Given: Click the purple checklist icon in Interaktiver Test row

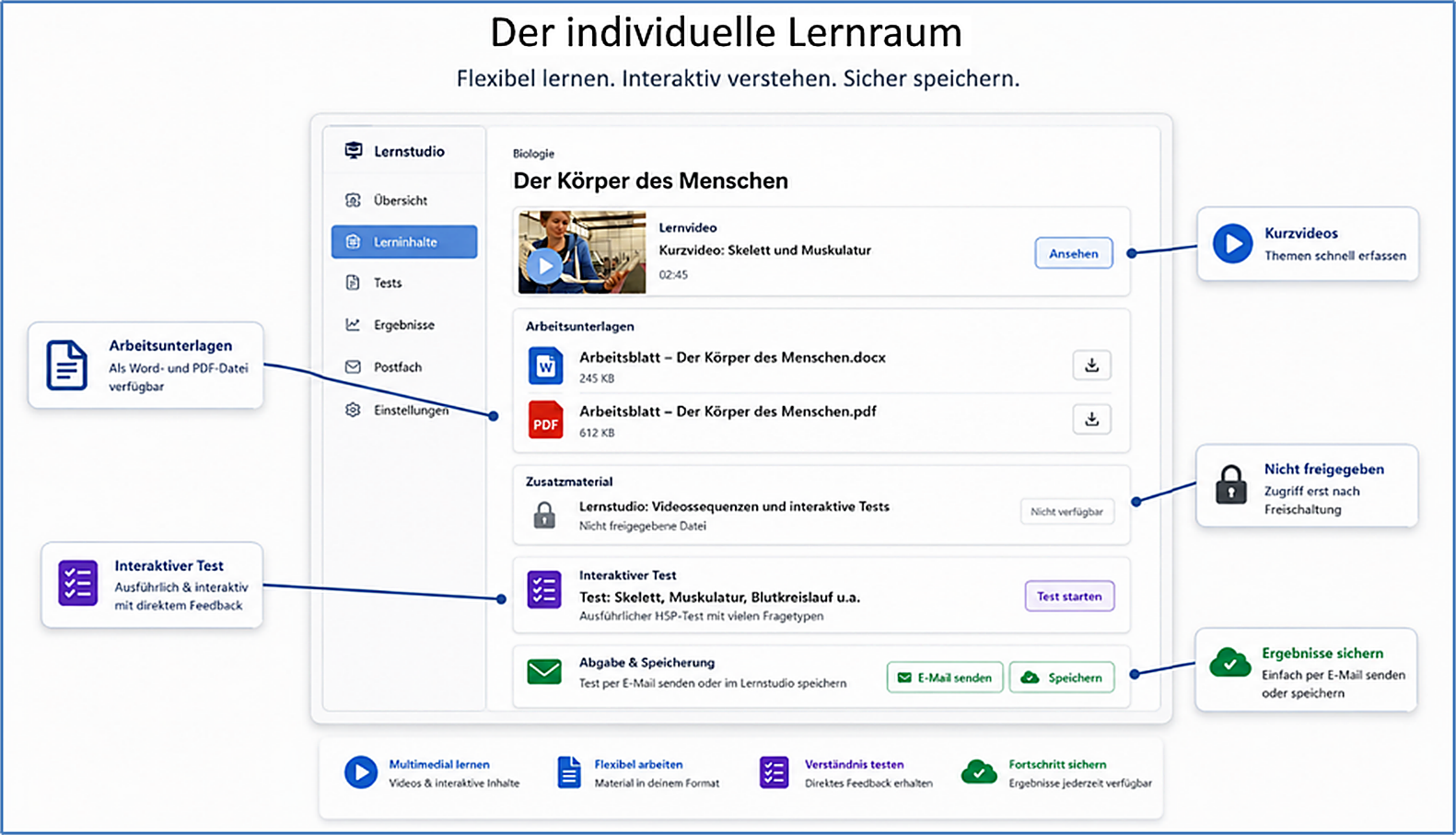Looking at the screenshot, I should pyautogui.click(x=544, y=590).
